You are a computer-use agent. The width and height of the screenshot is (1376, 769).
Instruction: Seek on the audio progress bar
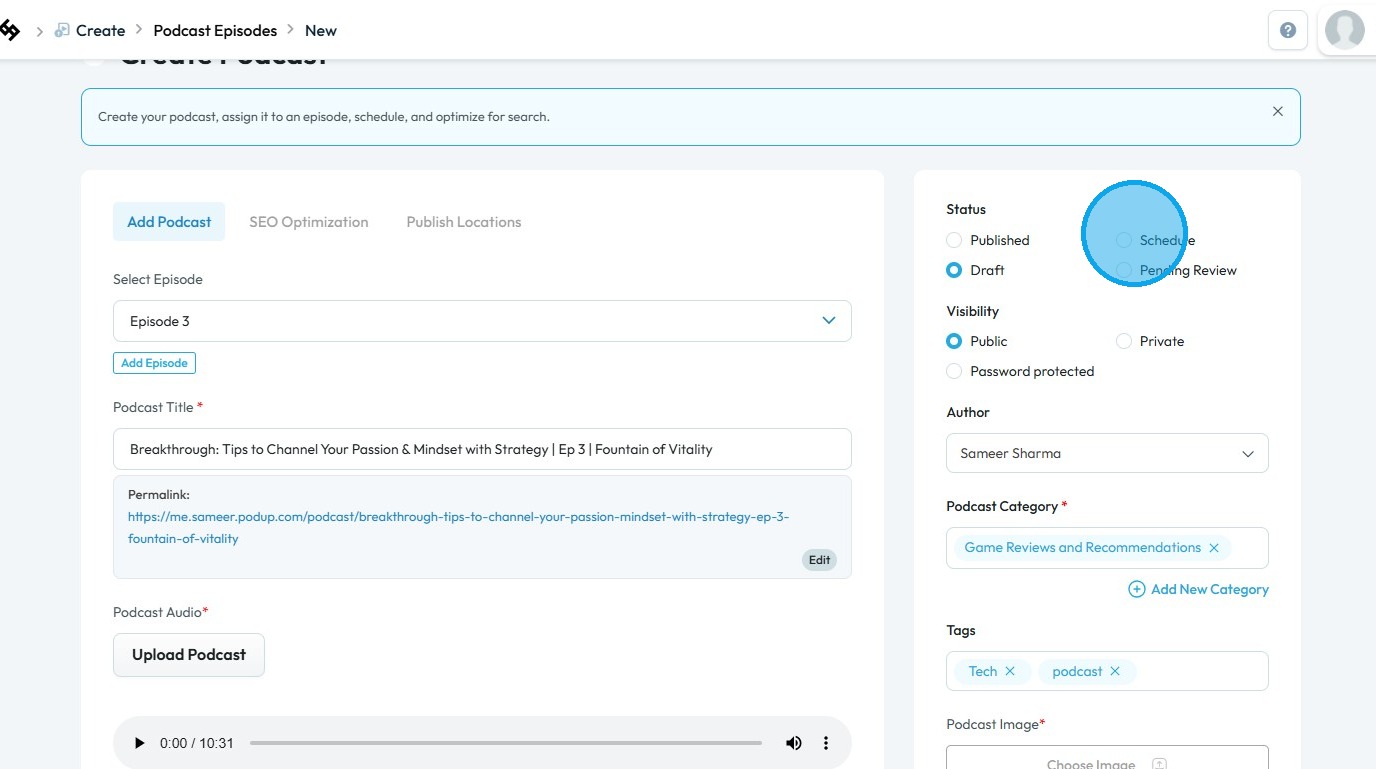[x=505, y=743]
